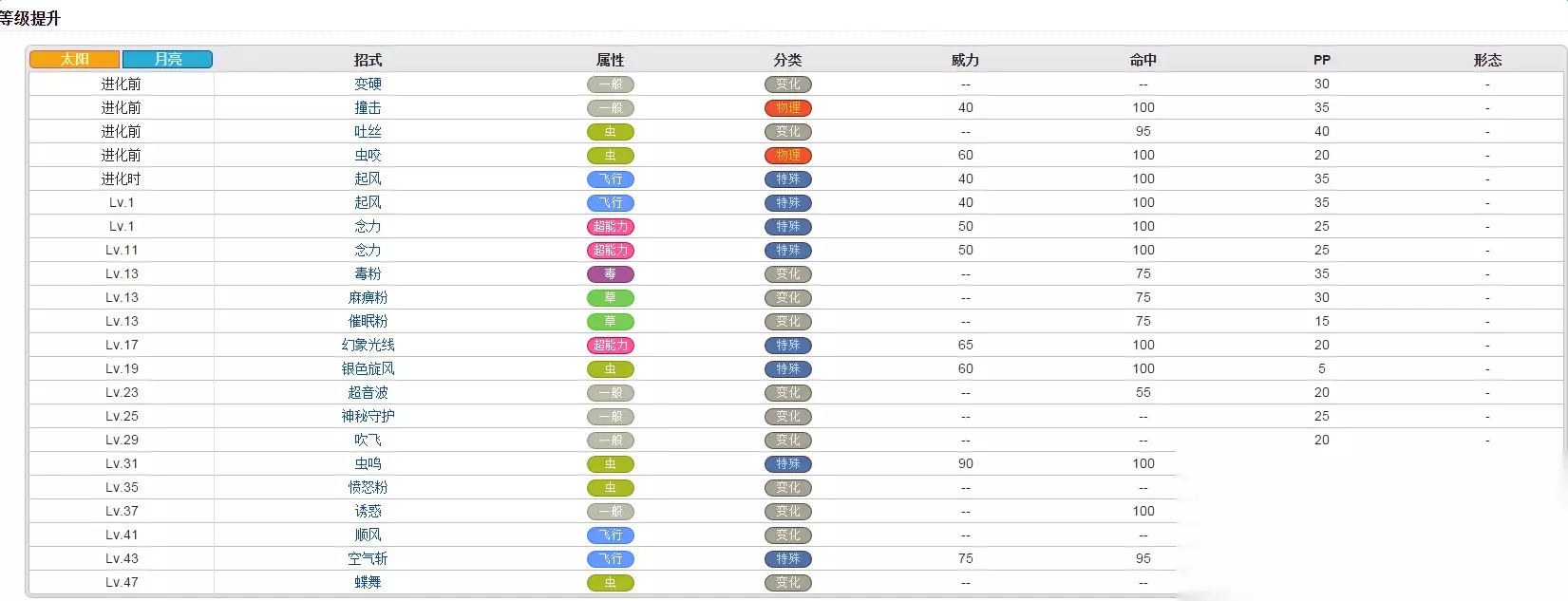The image size is (1568, 601).
Task: Click 物理 category badge in 撞击 row
Action: pos(787,107)
